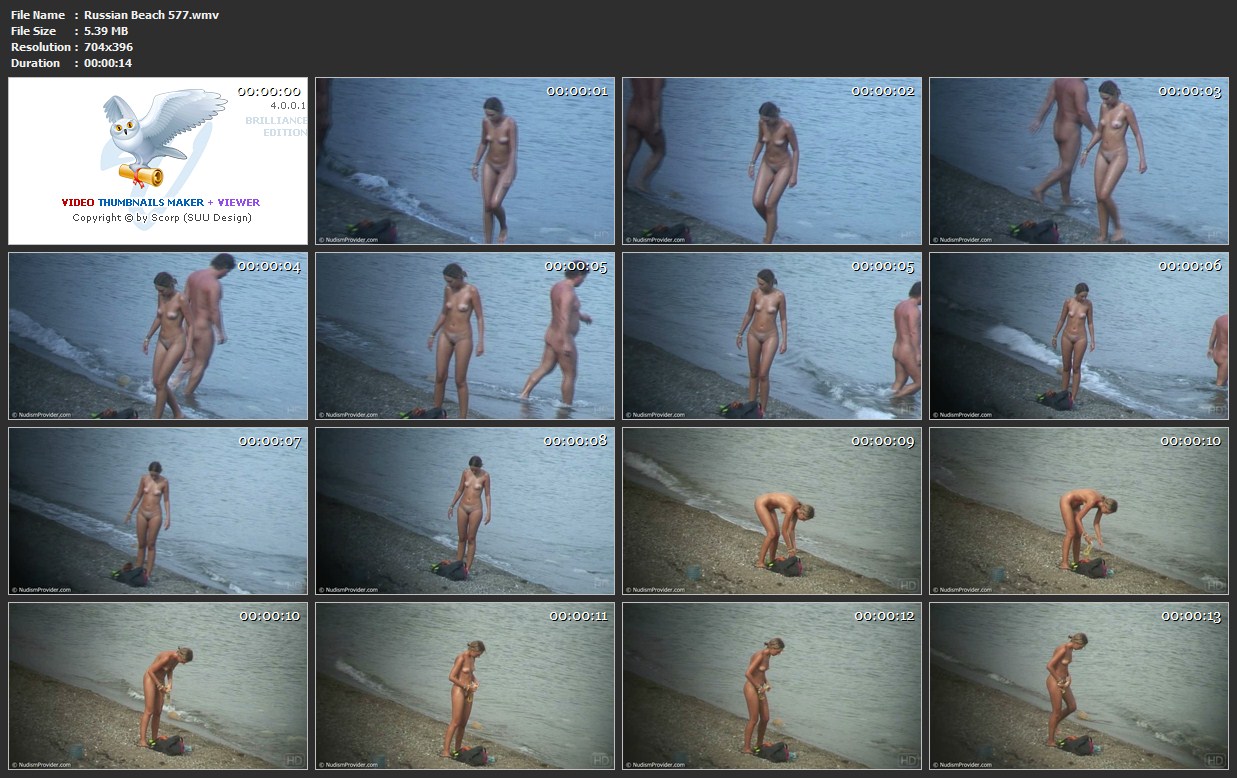Select the frame stamped 00:00:02

pyautogui.click(x=771, y=161)
